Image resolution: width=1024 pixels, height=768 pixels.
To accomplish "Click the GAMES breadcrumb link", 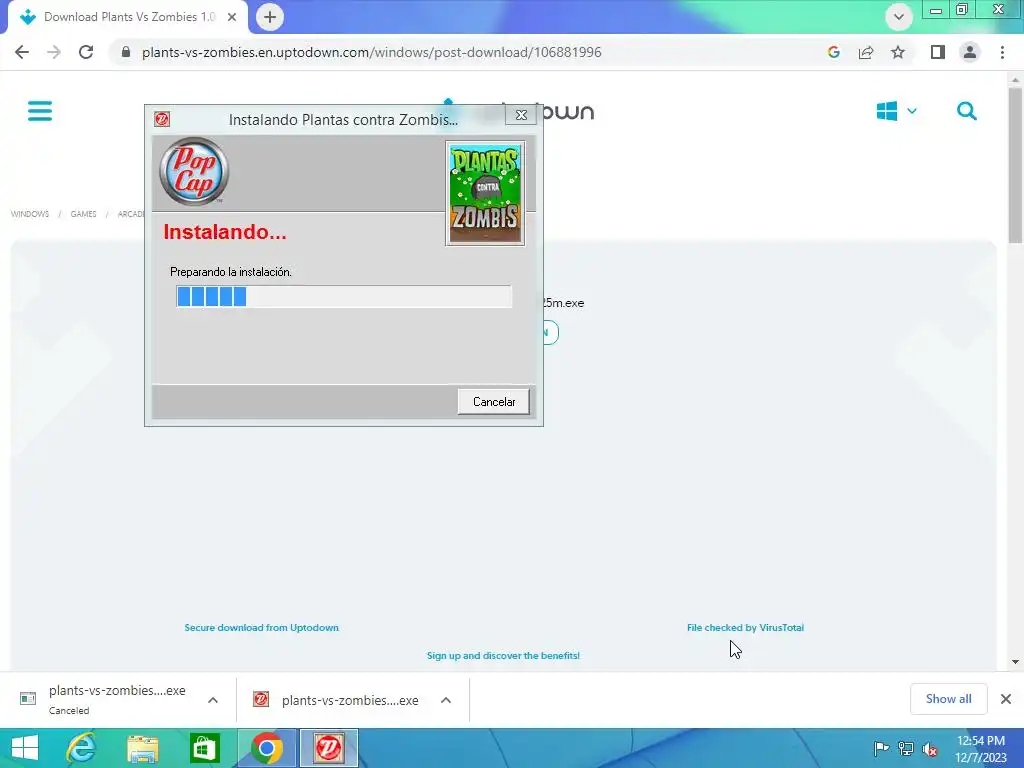I will coord(84,214).
